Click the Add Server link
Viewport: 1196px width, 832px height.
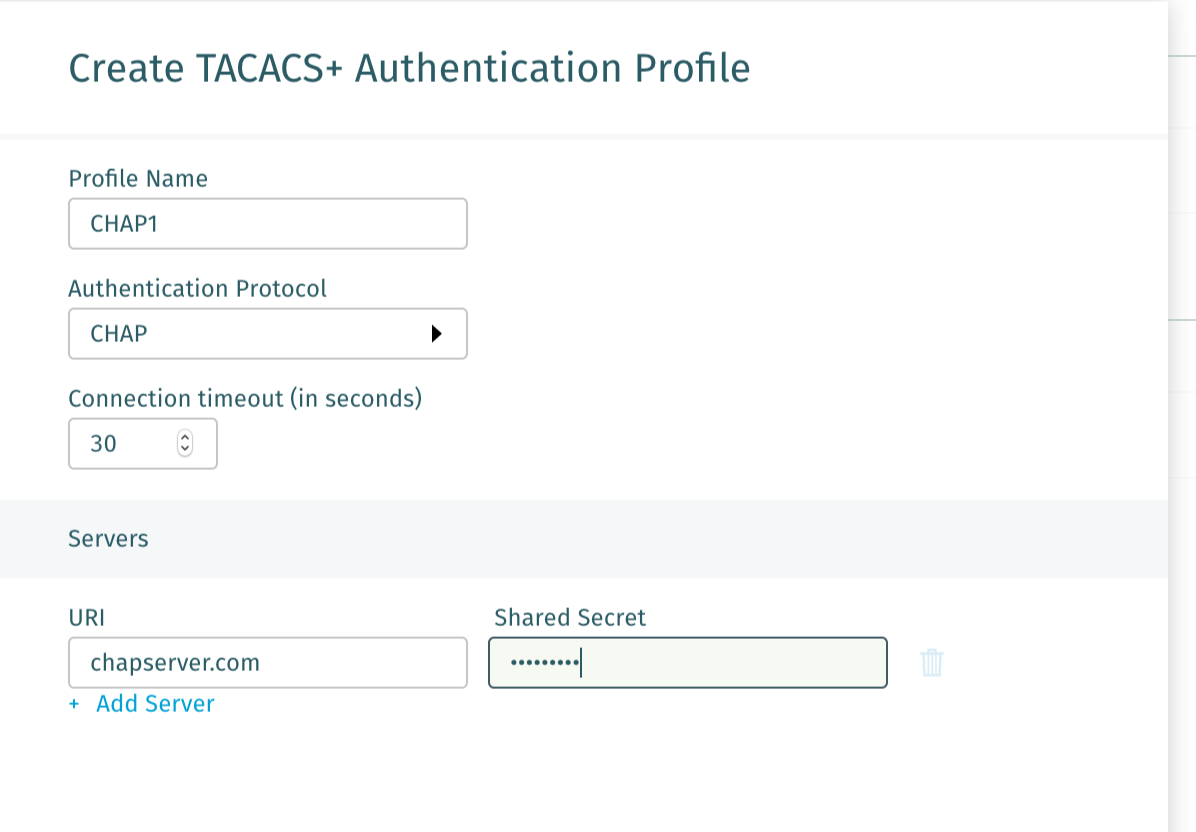pyautogui.click(x=155, y=703)
